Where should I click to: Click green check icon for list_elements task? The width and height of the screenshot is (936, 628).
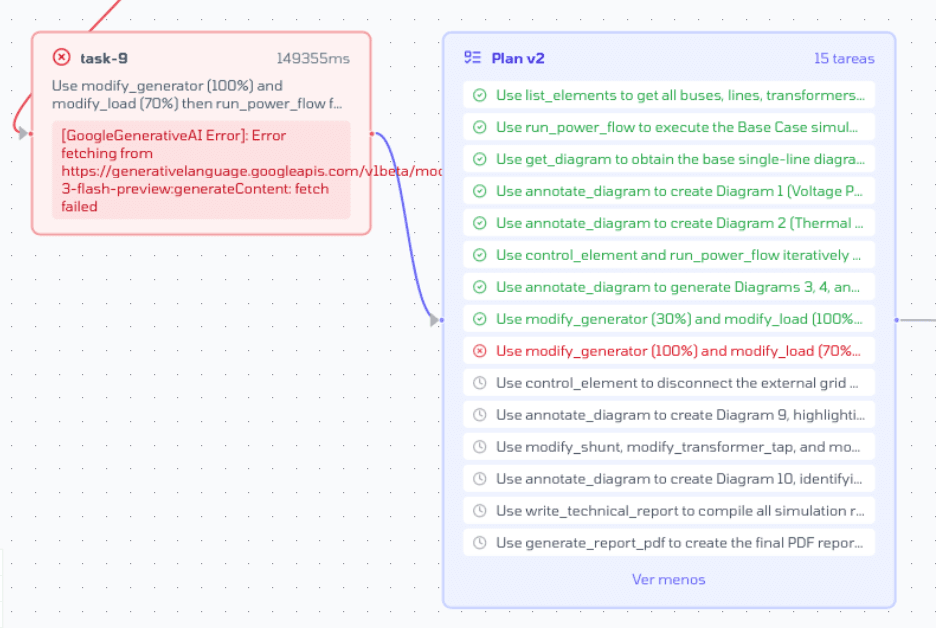480,95
